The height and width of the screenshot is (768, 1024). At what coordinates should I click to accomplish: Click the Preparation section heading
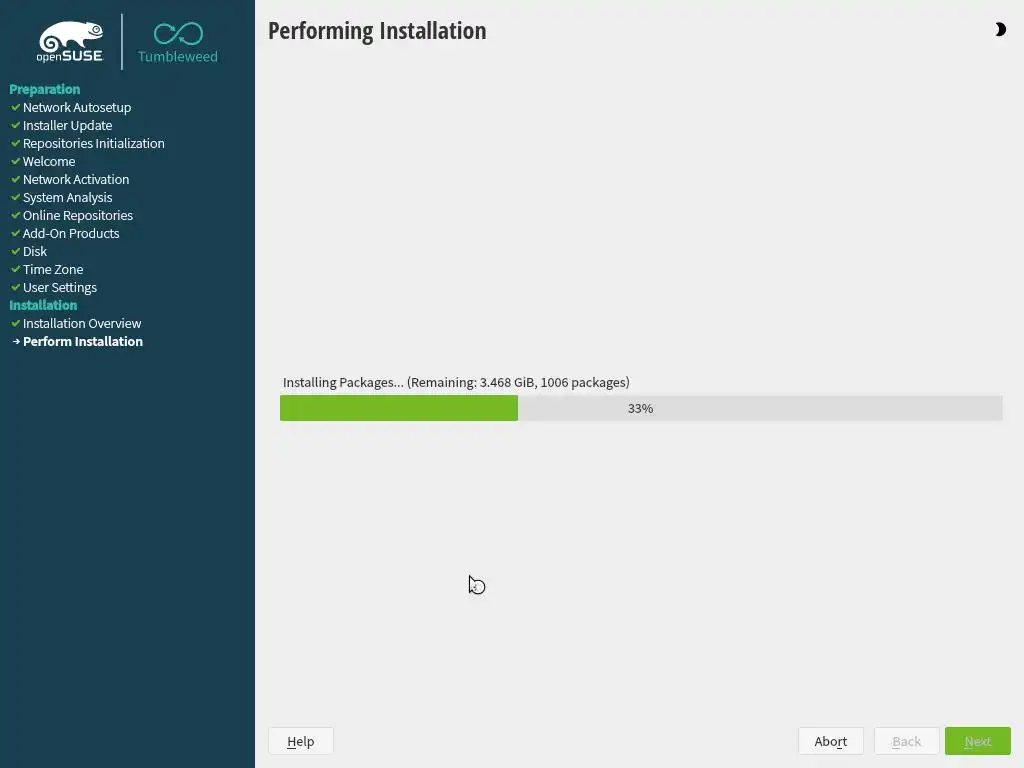coord(44,89)
